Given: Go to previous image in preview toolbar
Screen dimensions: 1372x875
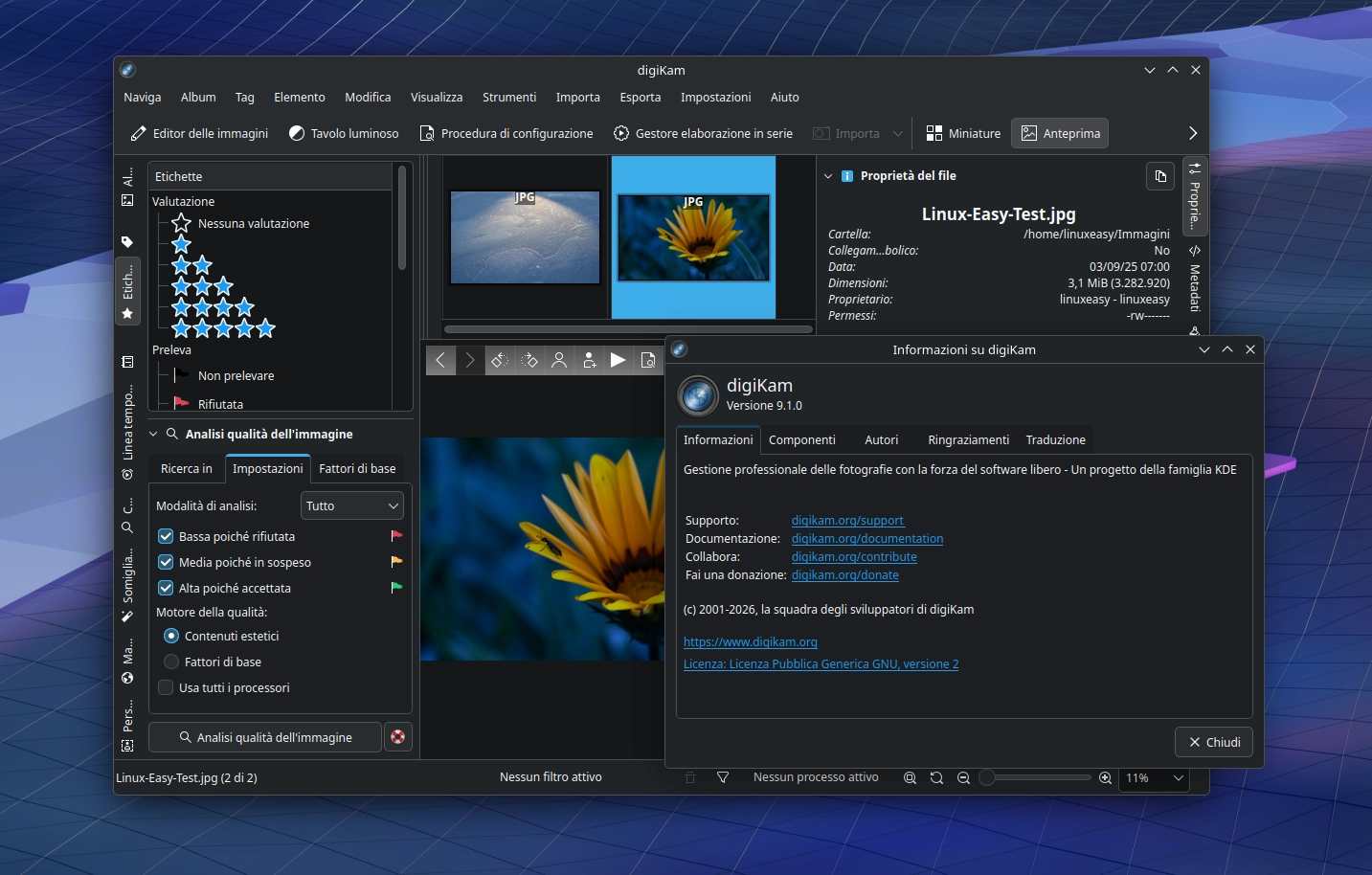Looking at the screenshot, I should 440,360.
